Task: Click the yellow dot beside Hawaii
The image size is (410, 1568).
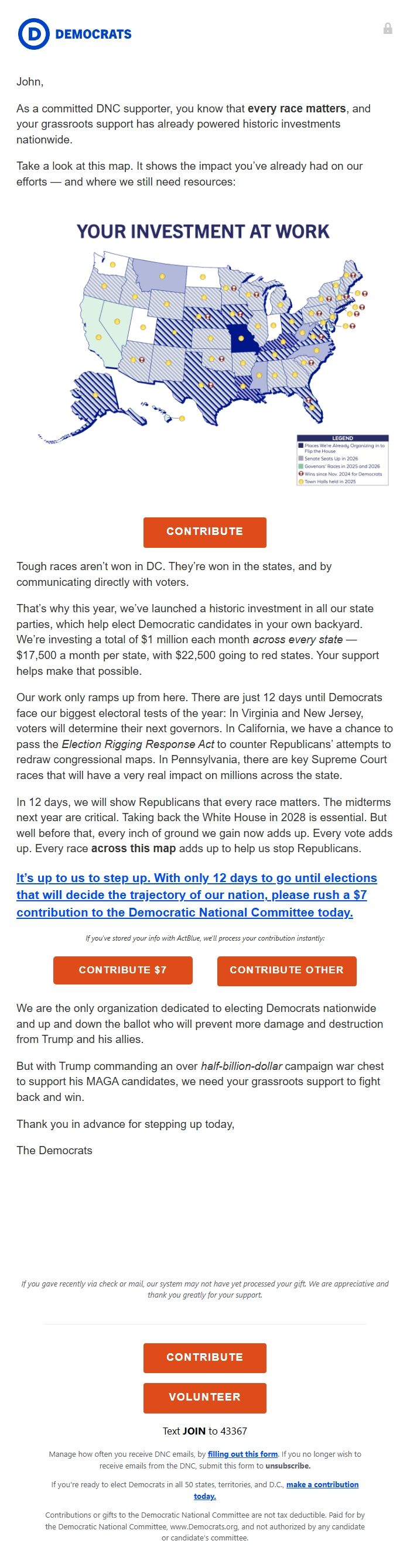Action: click(182, 418)
